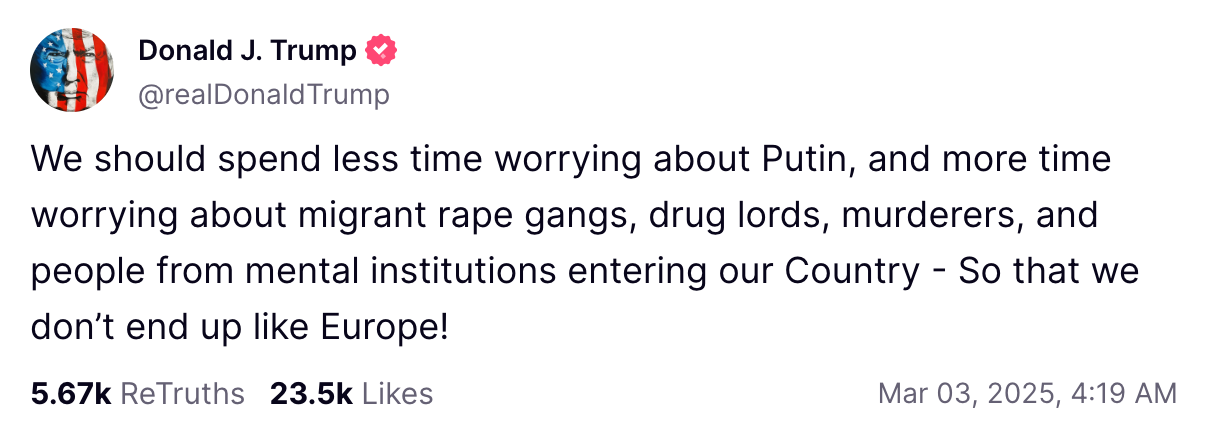Open the profile avatar picture

coord(70,70)
